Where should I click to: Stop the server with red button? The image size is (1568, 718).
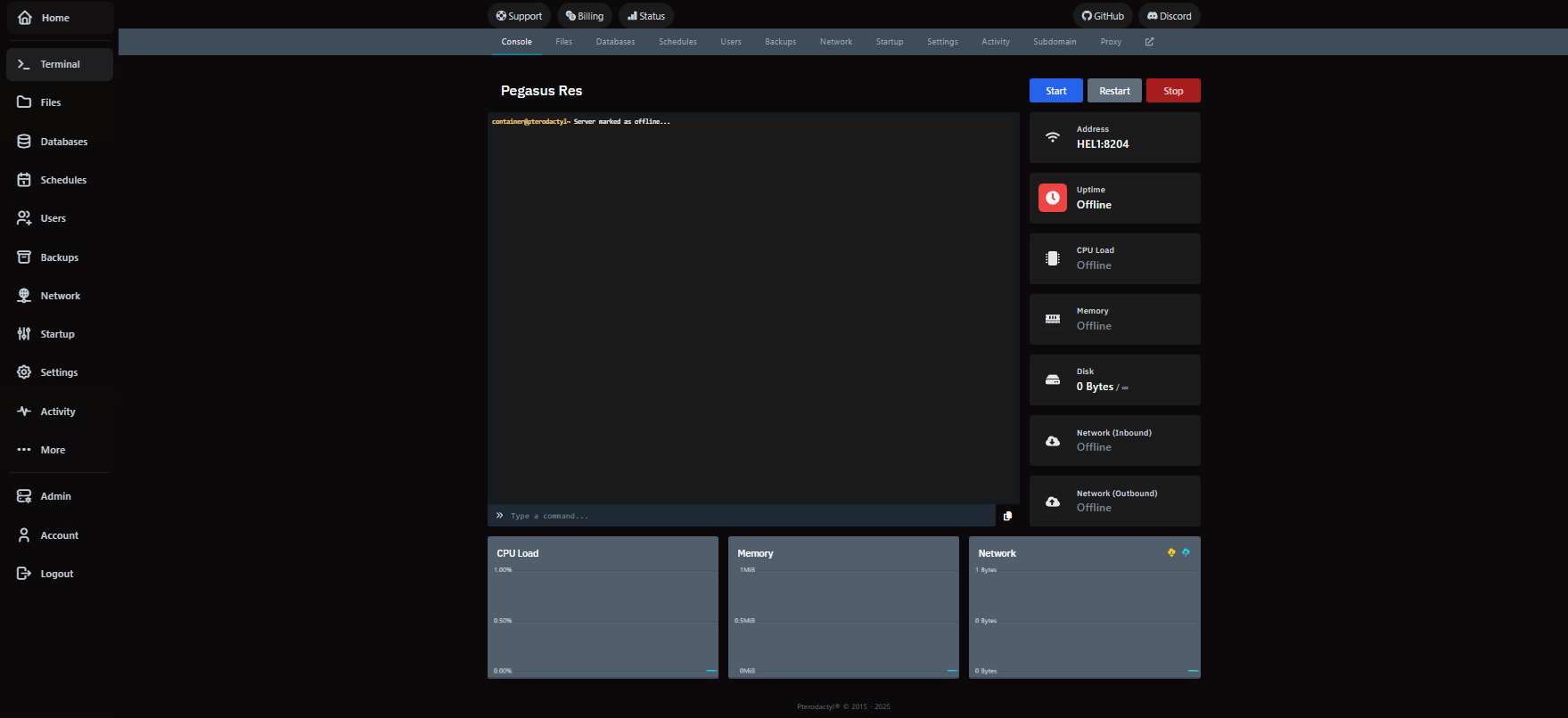click(x=1173, y=91)
